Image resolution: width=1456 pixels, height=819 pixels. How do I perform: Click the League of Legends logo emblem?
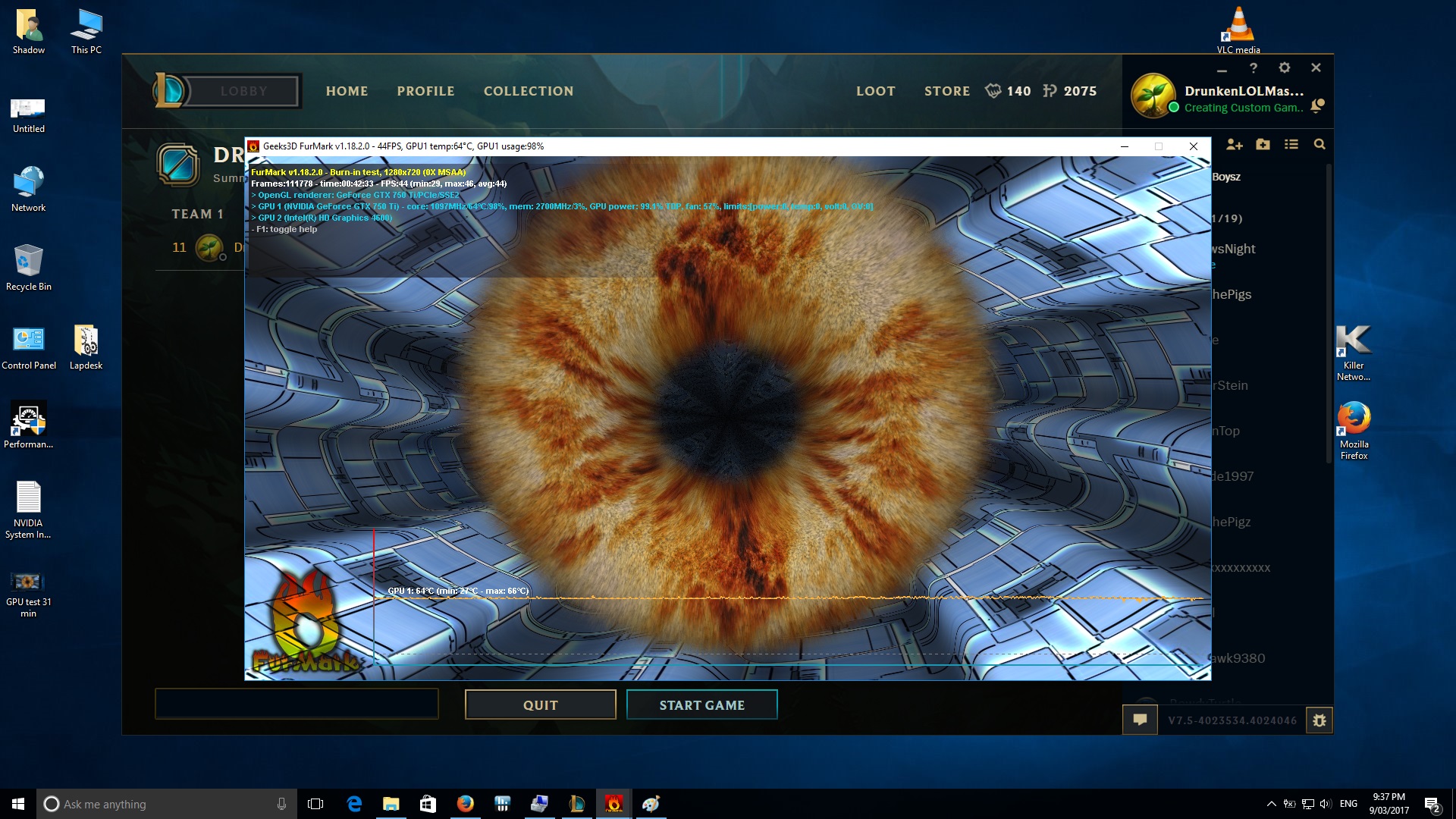(x=169, y=90)
